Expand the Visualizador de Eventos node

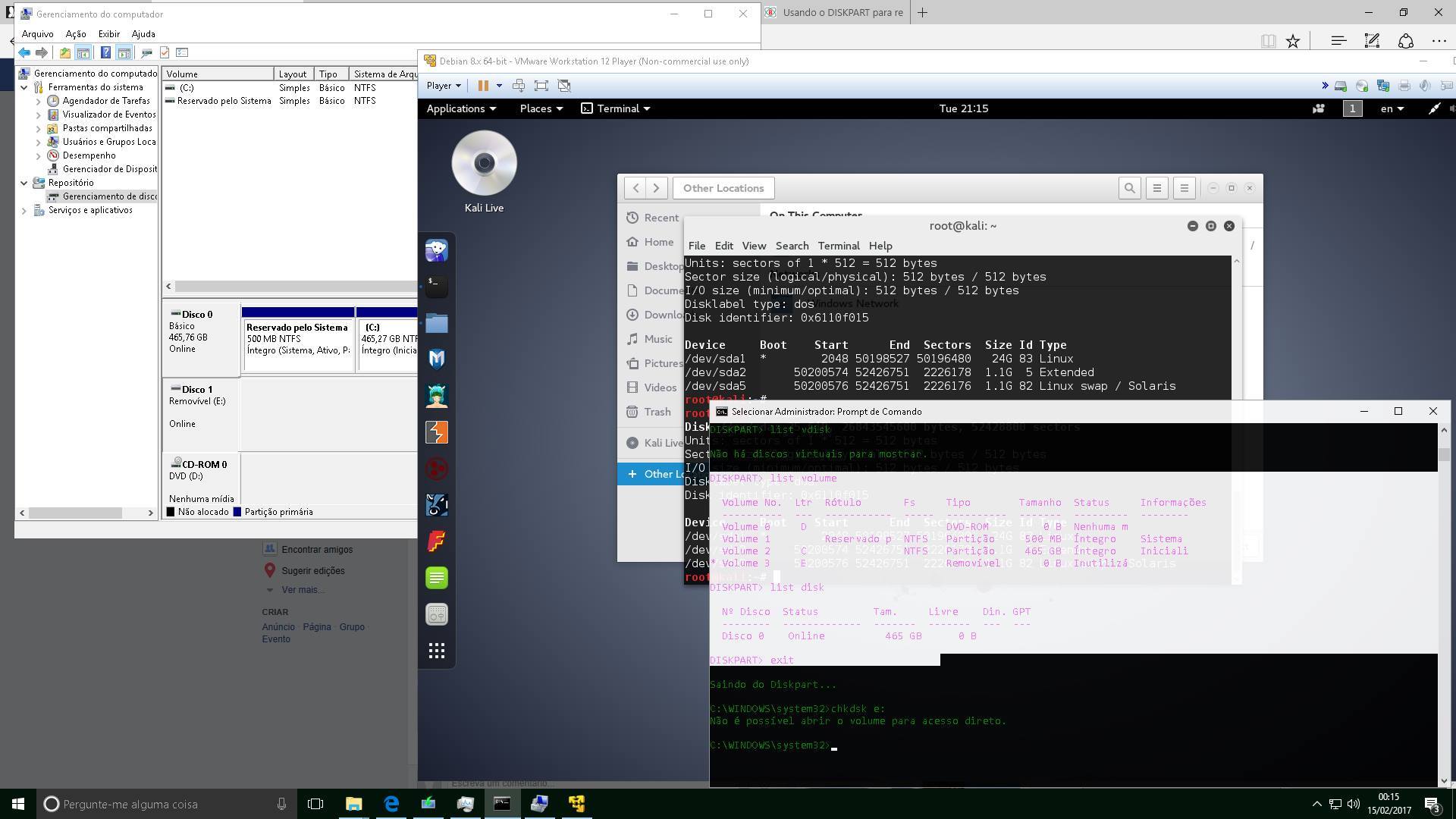click(x=39, y=115)
